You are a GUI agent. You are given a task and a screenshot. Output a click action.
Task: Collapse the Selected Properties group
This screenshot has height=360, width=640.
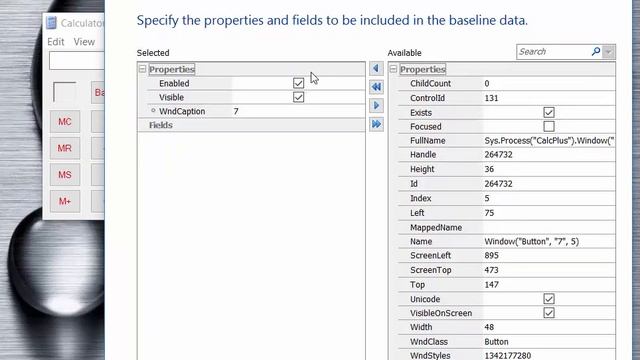coord(142,69)
